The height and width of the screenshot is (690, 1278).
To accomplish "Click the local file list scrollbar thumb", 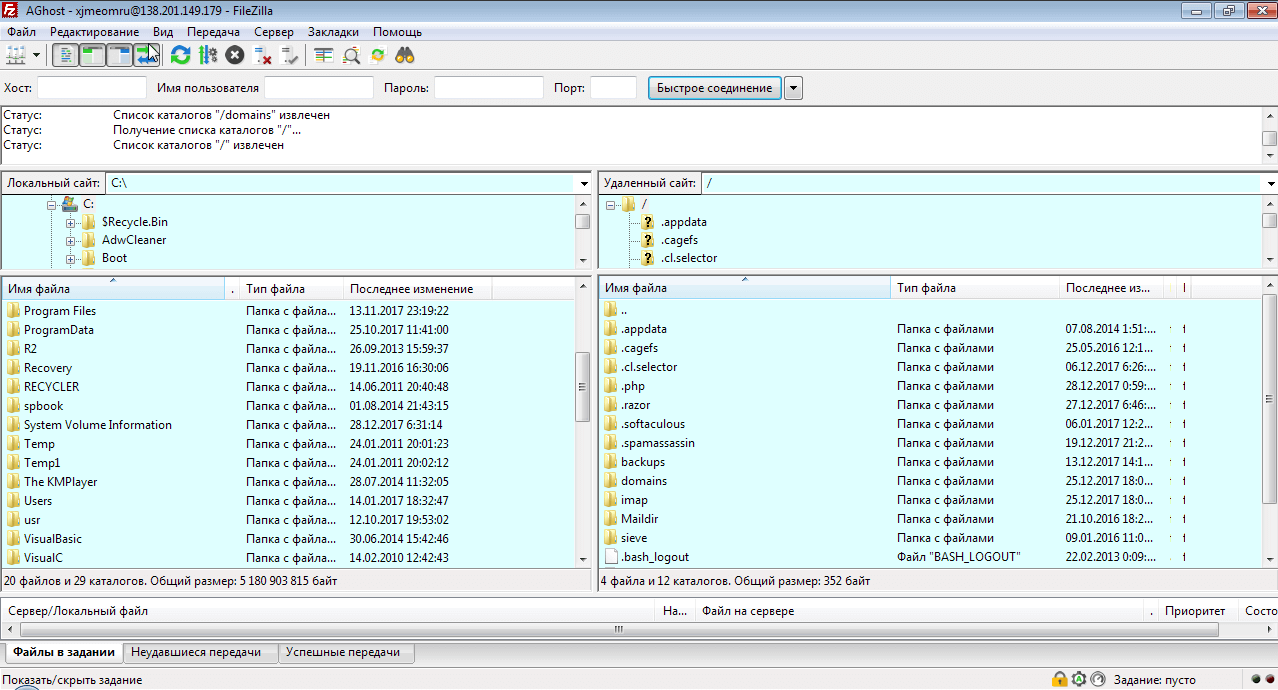I will 583,388.
